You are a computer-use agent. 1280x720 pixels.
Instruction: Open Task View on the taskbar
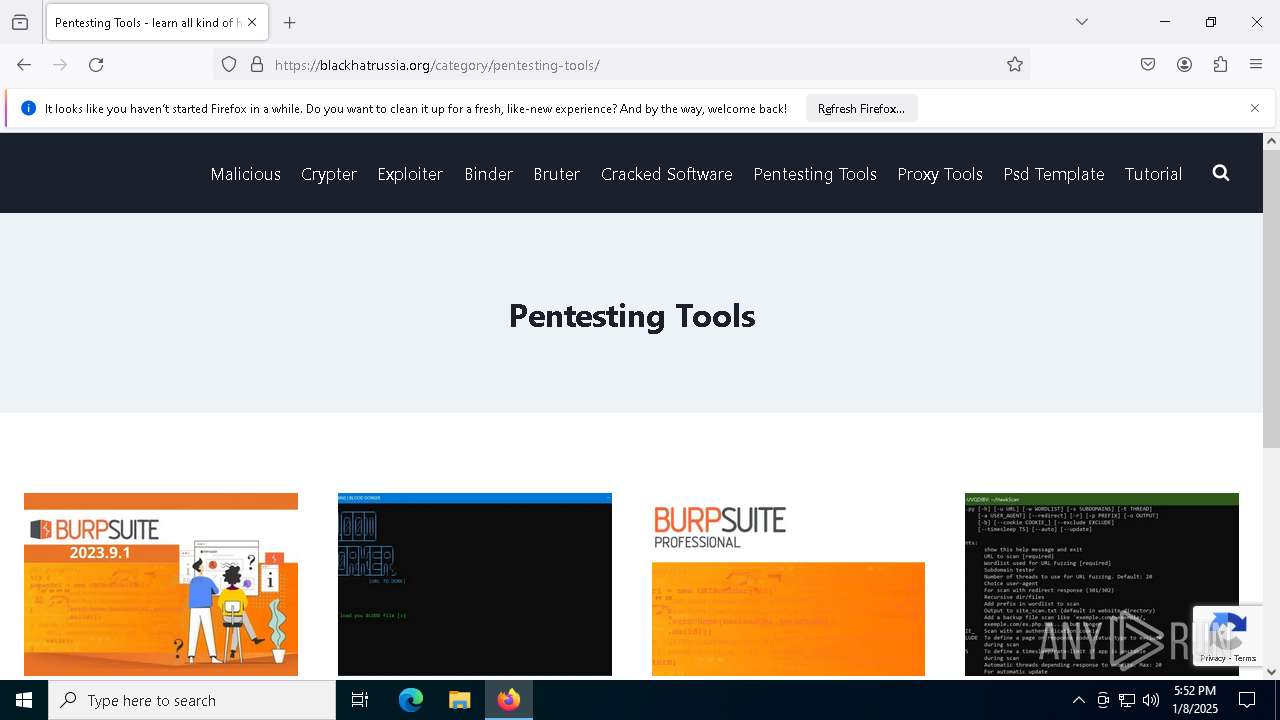coord(360,700)
